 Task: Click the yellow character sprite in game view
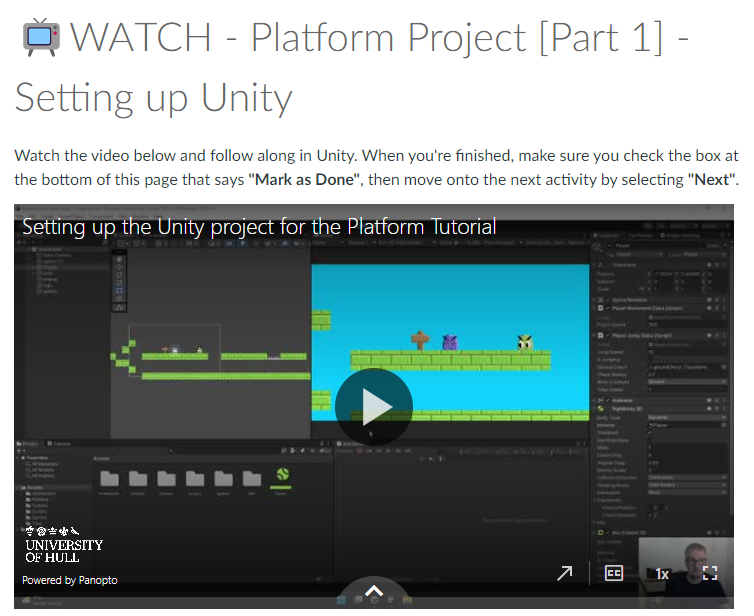pyautogui.click(x=525, y=342)
